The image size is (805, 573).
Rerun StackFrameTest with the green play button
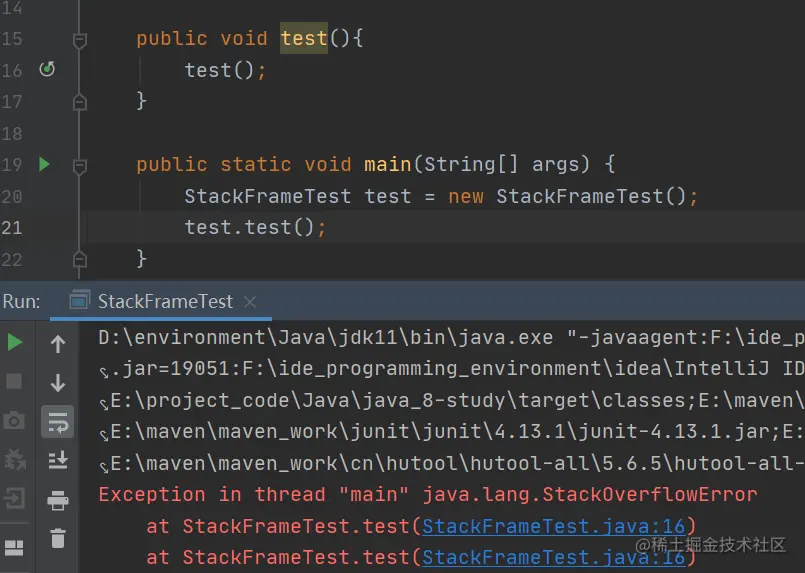pyautogui.click(x=15, y=342)
